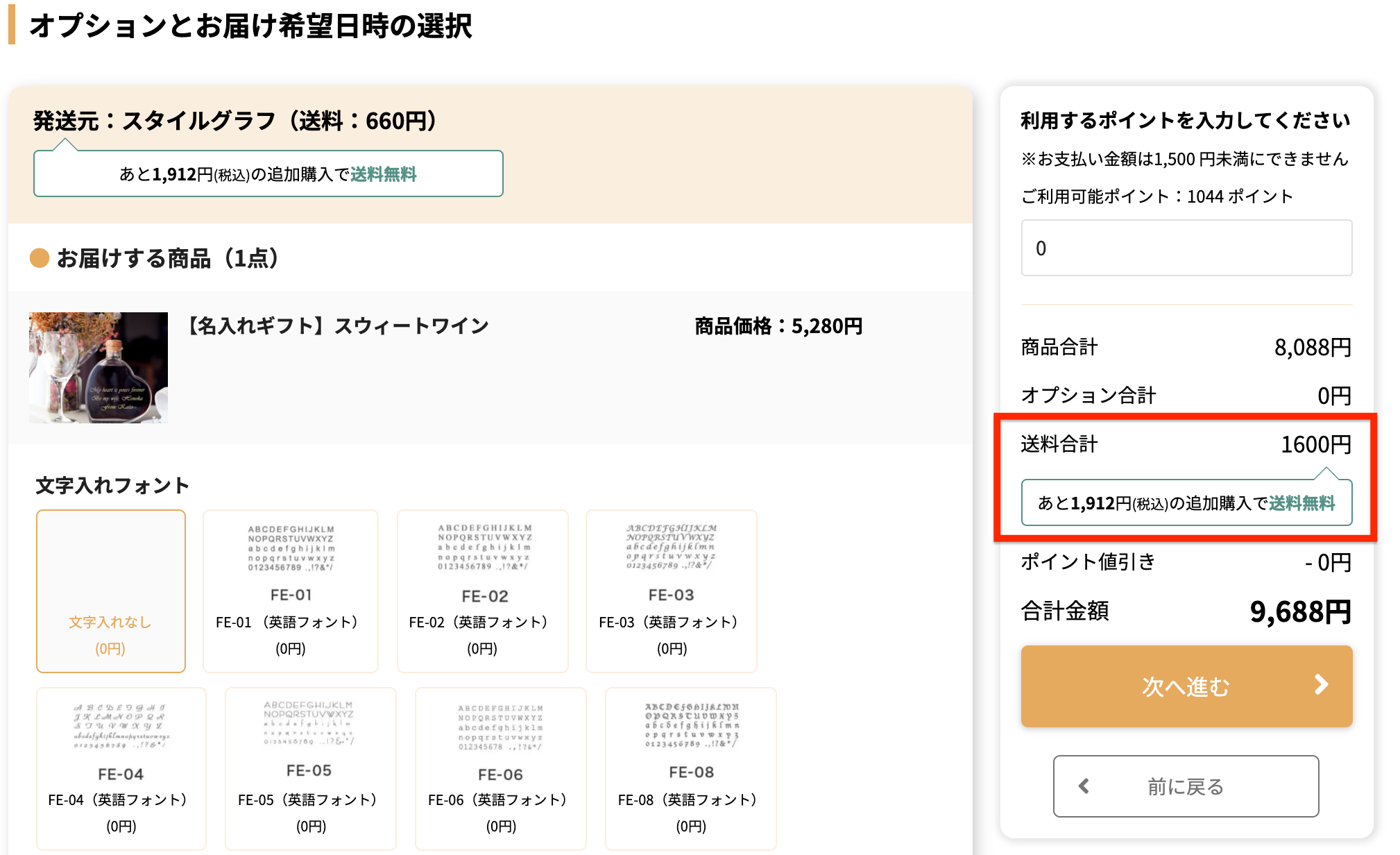Open the sweet wine product thumbnail
The image size is (1400, 855).
point(99,368)
